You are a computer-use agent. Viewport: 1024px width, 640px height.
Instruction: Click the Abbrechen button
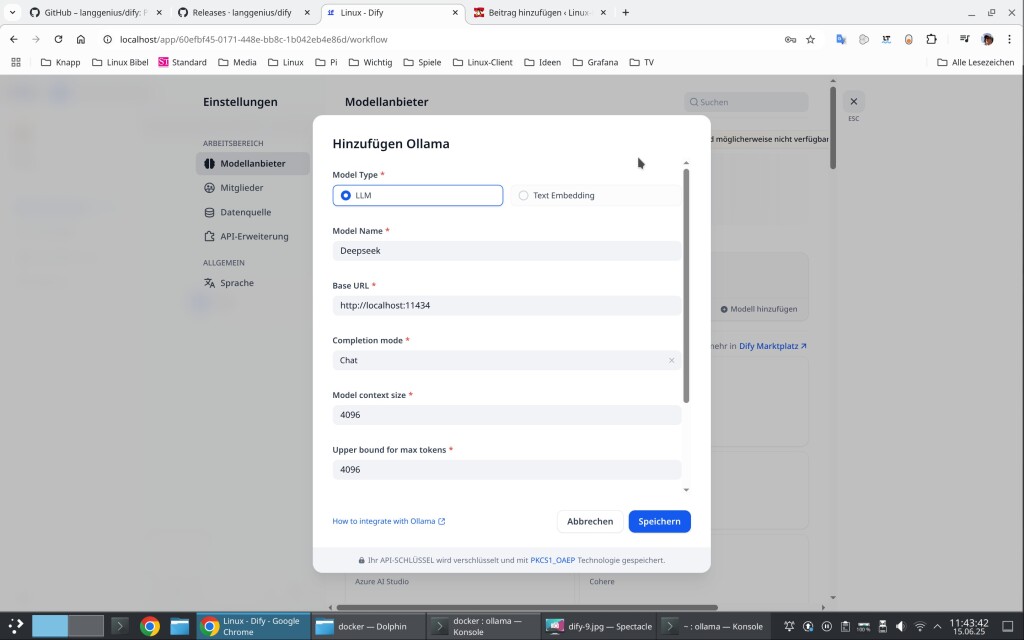[x=590, y=521]
